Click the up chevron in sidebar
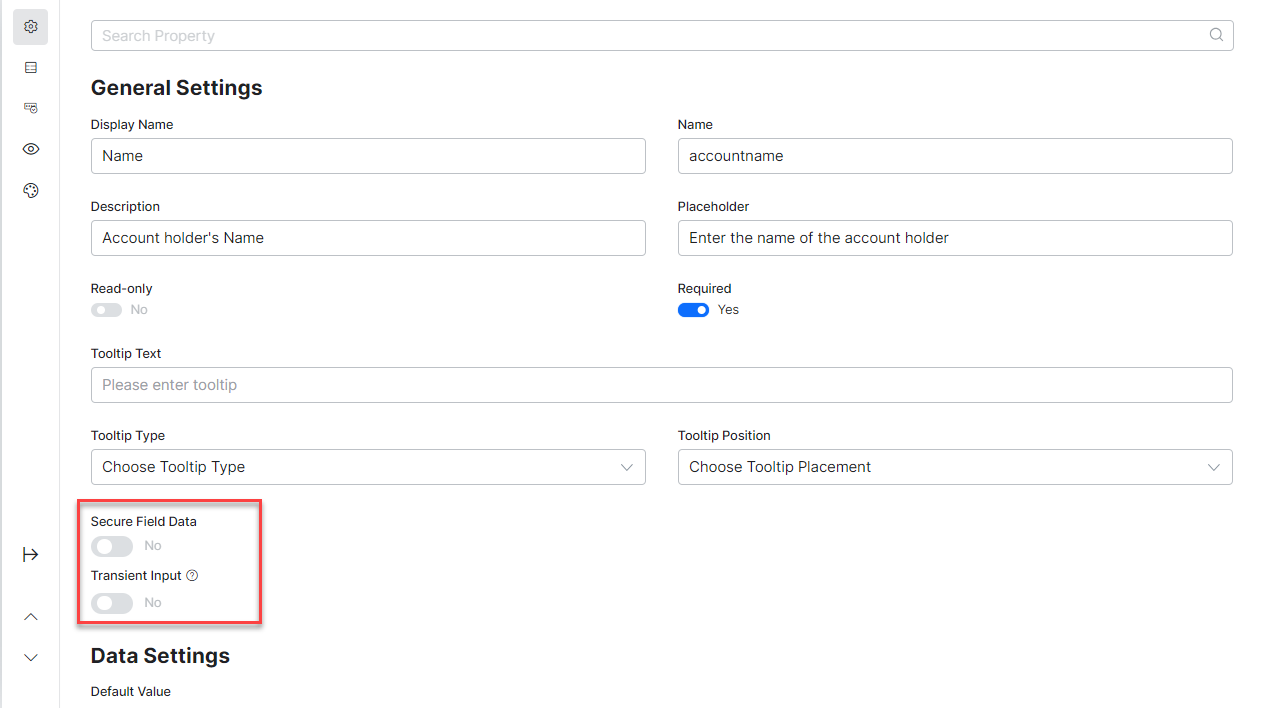This screenshot has width=1264, height=708. point(30,617)
